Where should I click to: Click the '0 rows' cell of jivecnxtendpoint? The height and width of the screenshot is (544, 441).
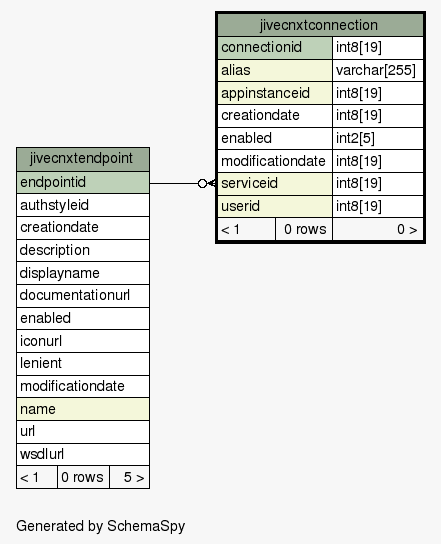point(83,477)
